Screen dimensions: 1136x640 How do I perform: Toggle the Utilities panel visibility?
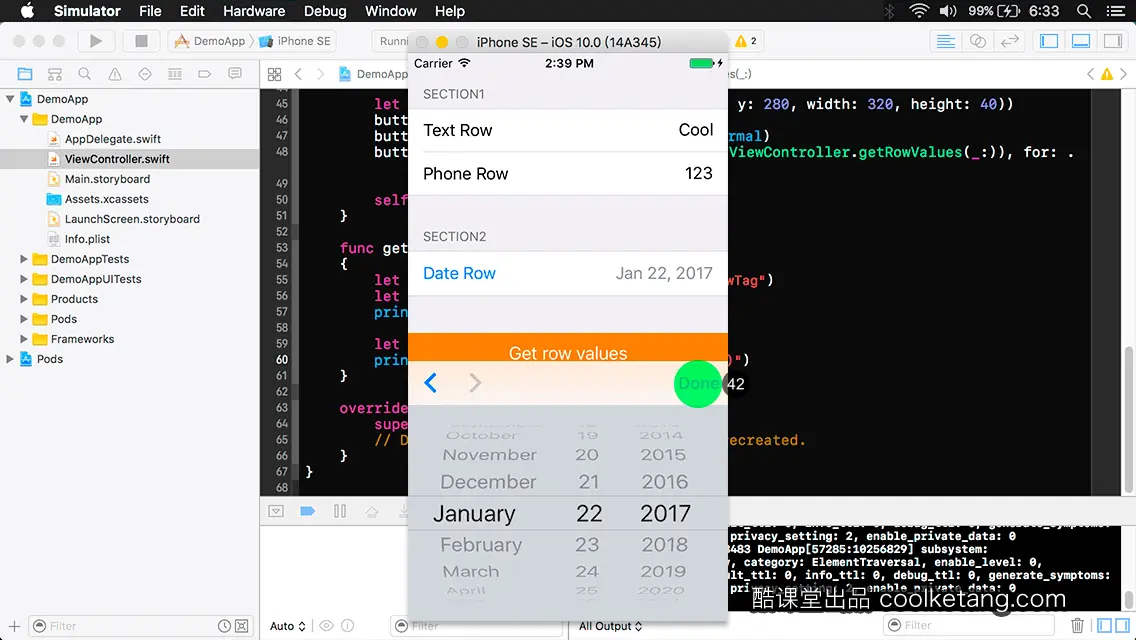(x=1113, y=41)
